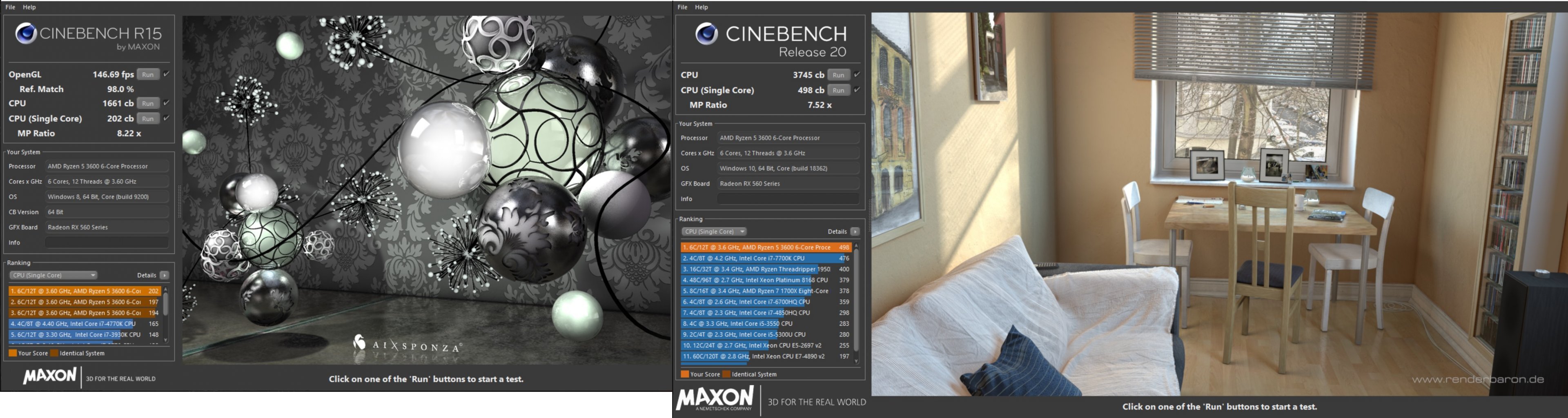The width and height of the screenshot is (1568, 418).
Task: Click orange Your Score swatch in R15 legend
Action: [x=13, y=353]
